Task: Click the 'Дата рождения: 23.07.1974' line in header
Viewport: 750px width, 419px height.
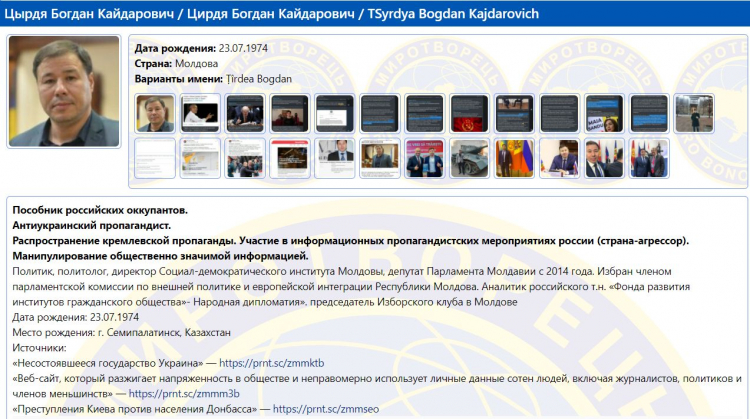Action: point(201,48)
